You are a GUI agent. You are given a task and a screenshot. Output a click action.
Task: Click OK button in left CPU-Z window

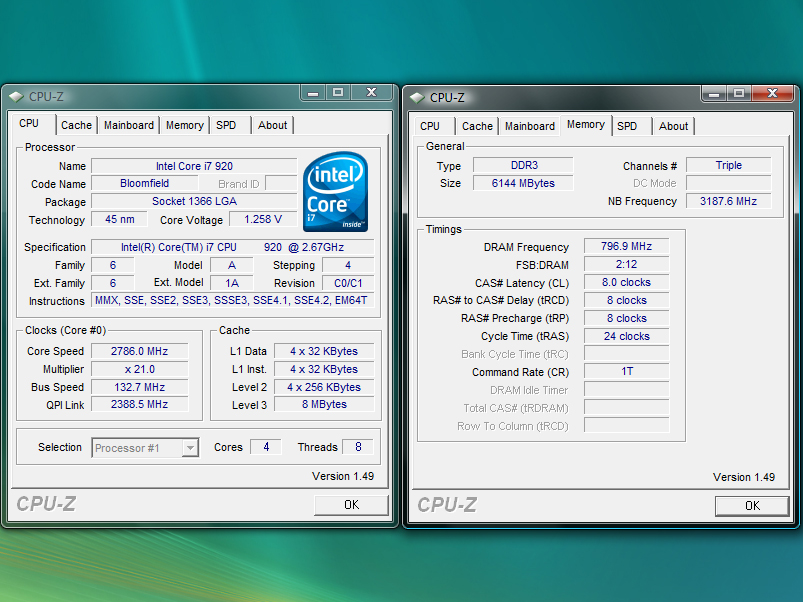(x=351, y=505)
